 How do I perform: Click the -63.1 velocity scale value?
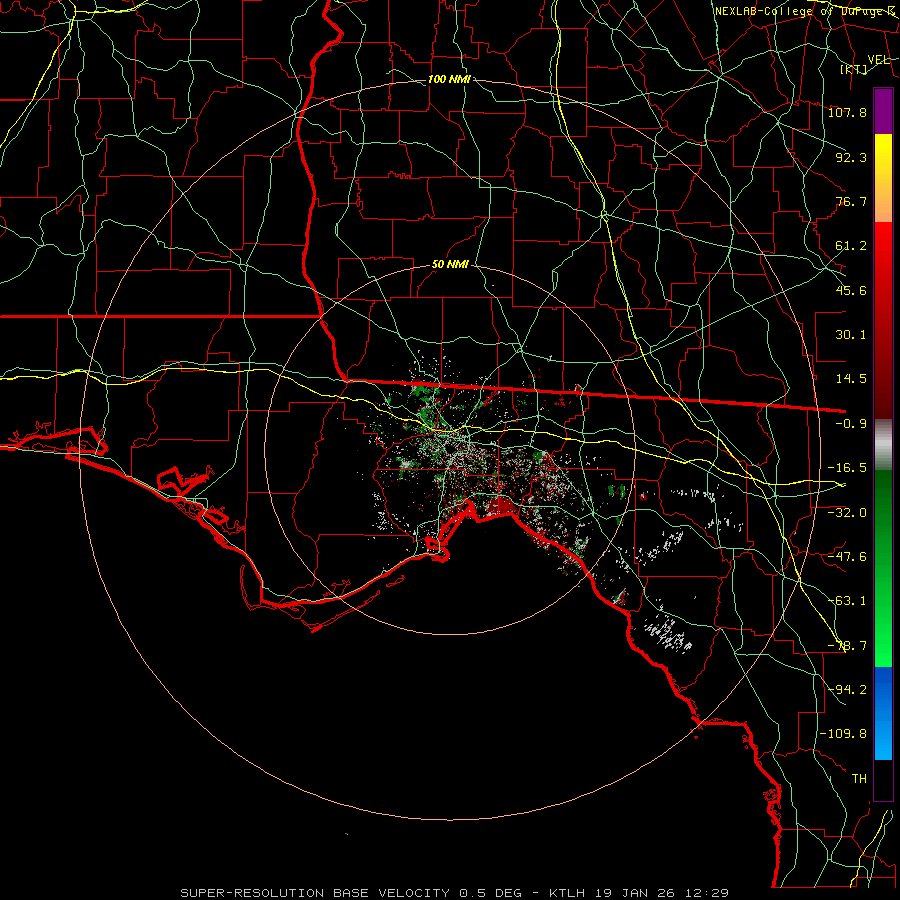click(847, 601)
